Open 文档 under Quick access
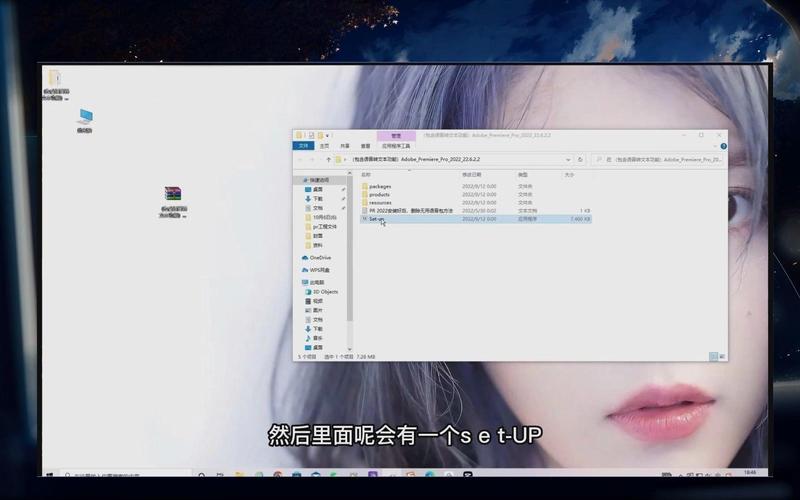Image resolution: width=800 pixels, height=500 pixels. [x=317, y=208]
